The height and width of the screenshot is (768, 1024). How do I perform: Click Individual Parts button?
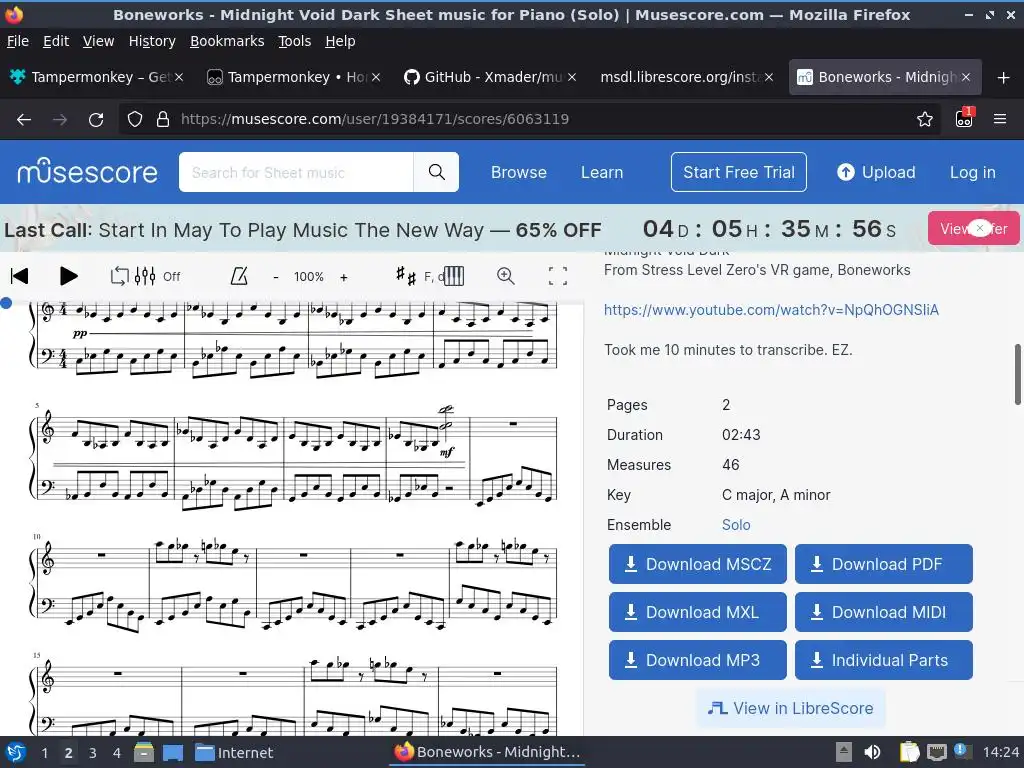pyautogui.click(x=884, y=660)
